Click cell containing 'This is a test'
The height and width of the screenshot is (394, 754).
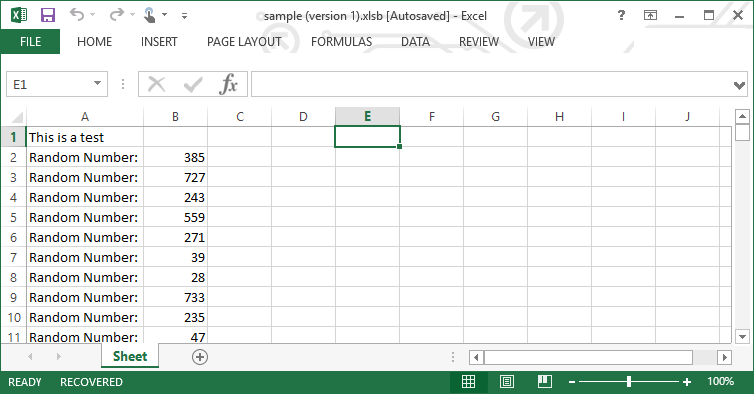click(85, 137)
